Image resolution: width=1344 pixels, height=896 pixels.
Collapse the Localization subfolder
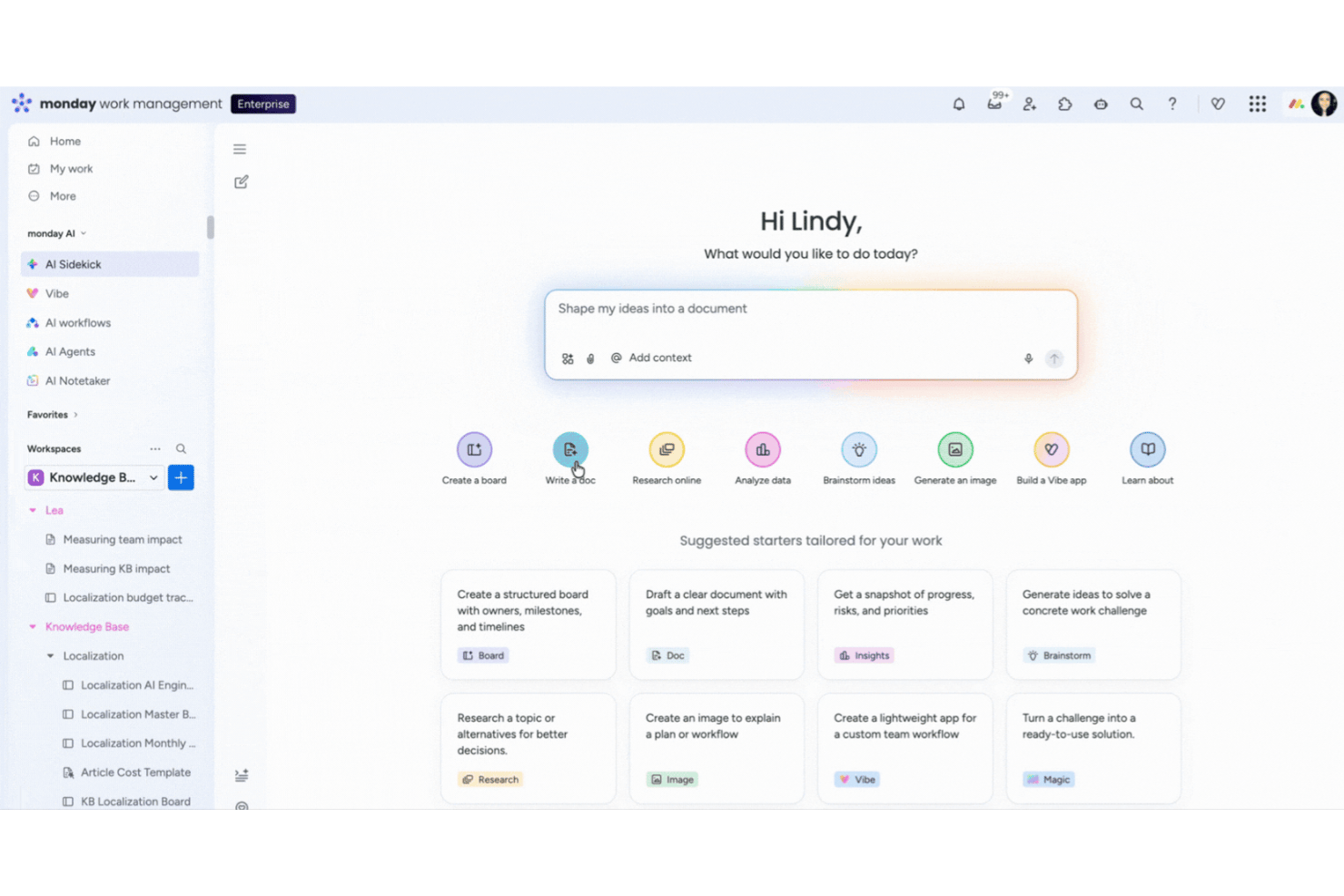coord(51,655)
